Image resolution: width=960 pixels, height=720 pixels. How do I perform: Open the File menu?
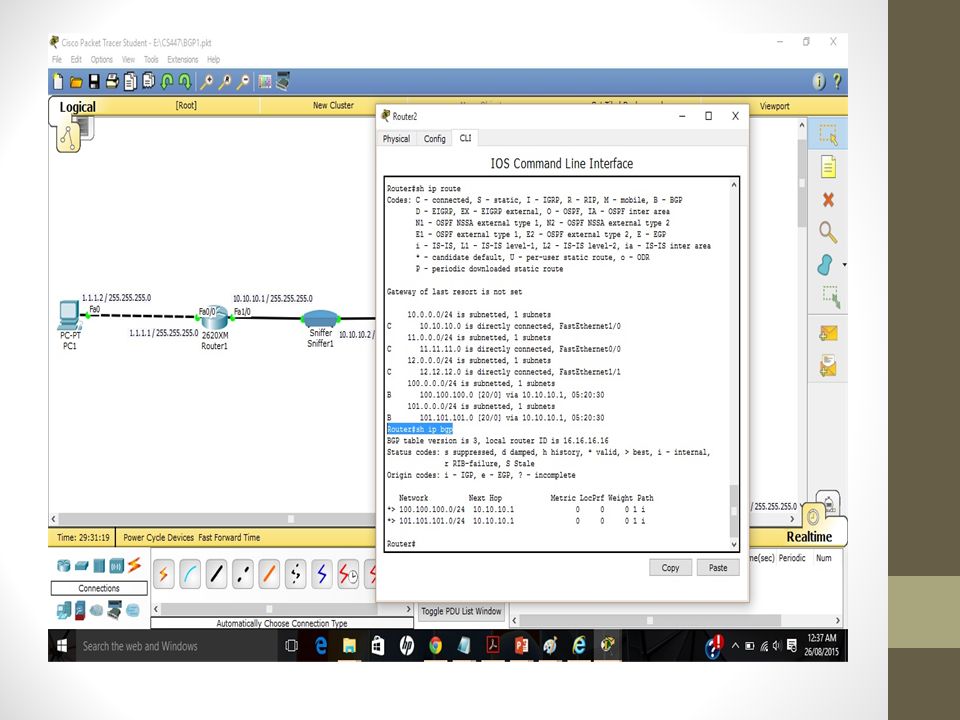pyautogui.click(x=57, y=59)
